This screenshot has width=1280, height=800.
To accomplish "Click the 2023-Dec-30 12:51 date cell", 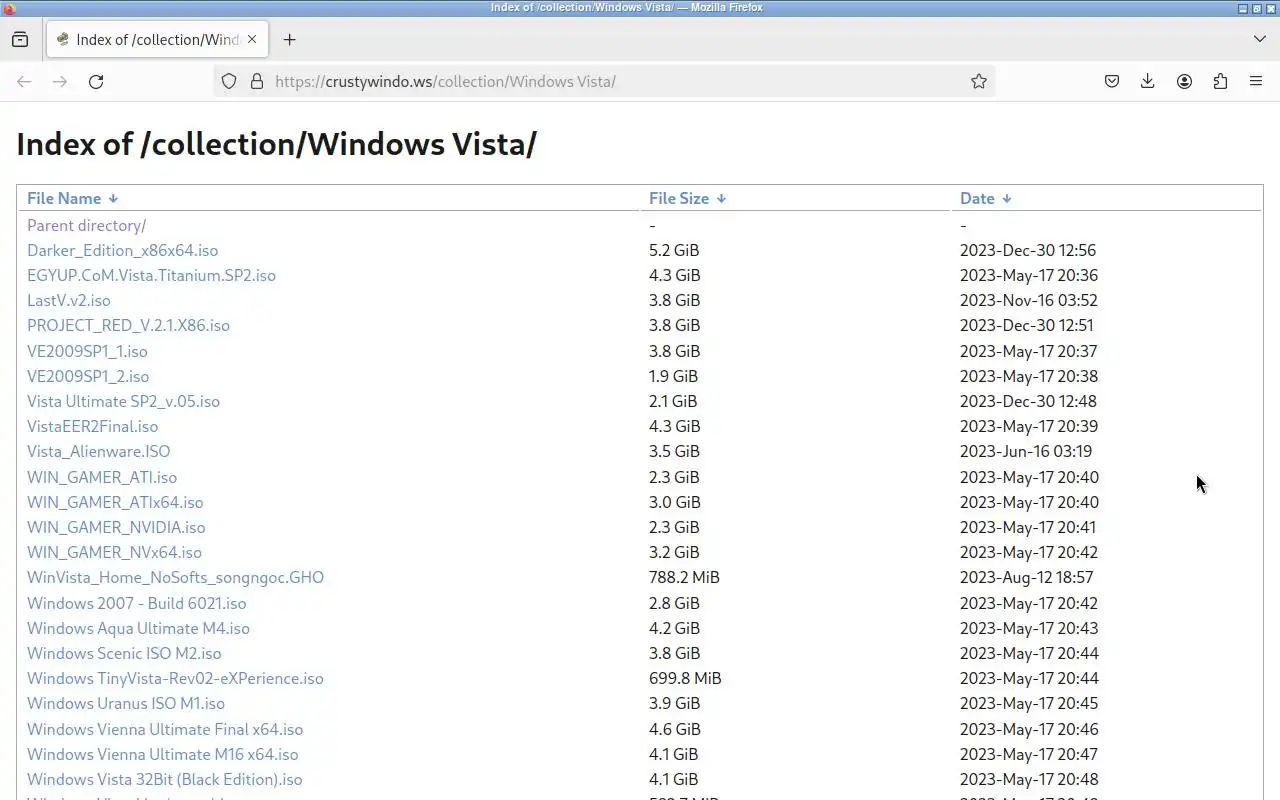I will (x=1027, y=325).
